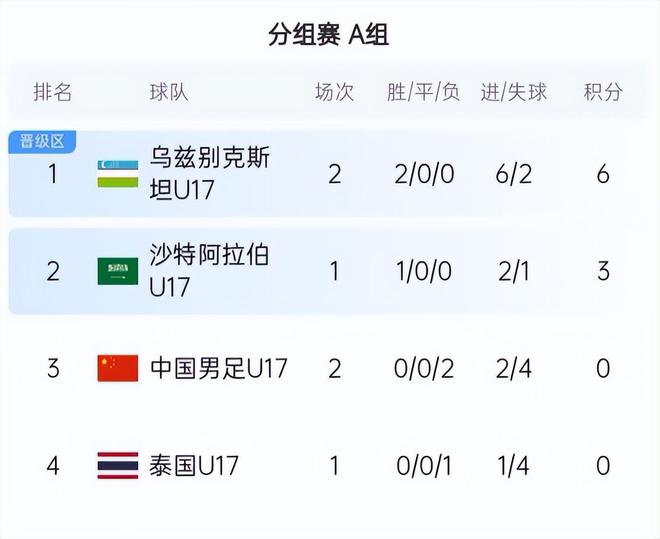Open the 泰国U17 team name
The width and height of the screenshot is (660, 539).
pos(194,465)
